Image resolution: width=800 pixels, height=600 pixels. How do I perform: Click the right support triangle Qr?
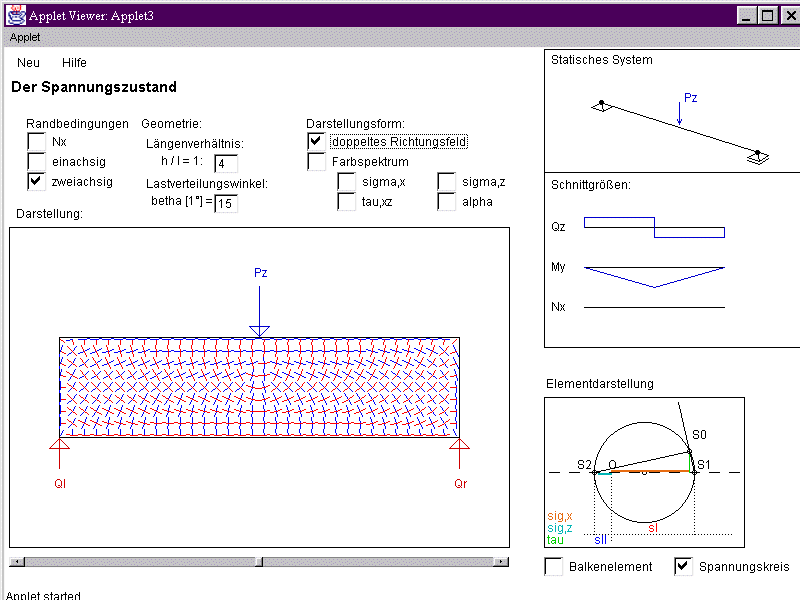pos(459,445)
